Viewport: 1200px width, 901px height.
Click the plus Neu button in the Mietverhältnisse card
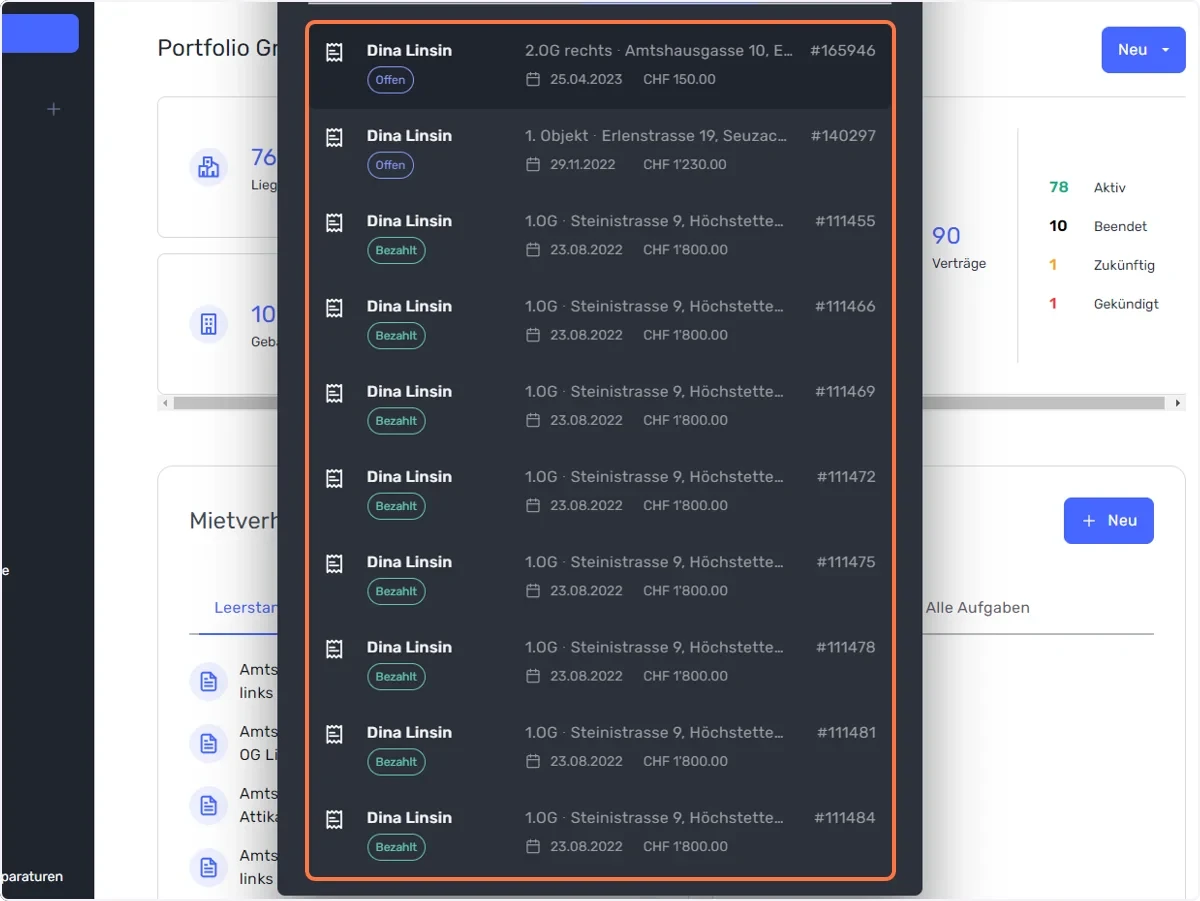1109,521
